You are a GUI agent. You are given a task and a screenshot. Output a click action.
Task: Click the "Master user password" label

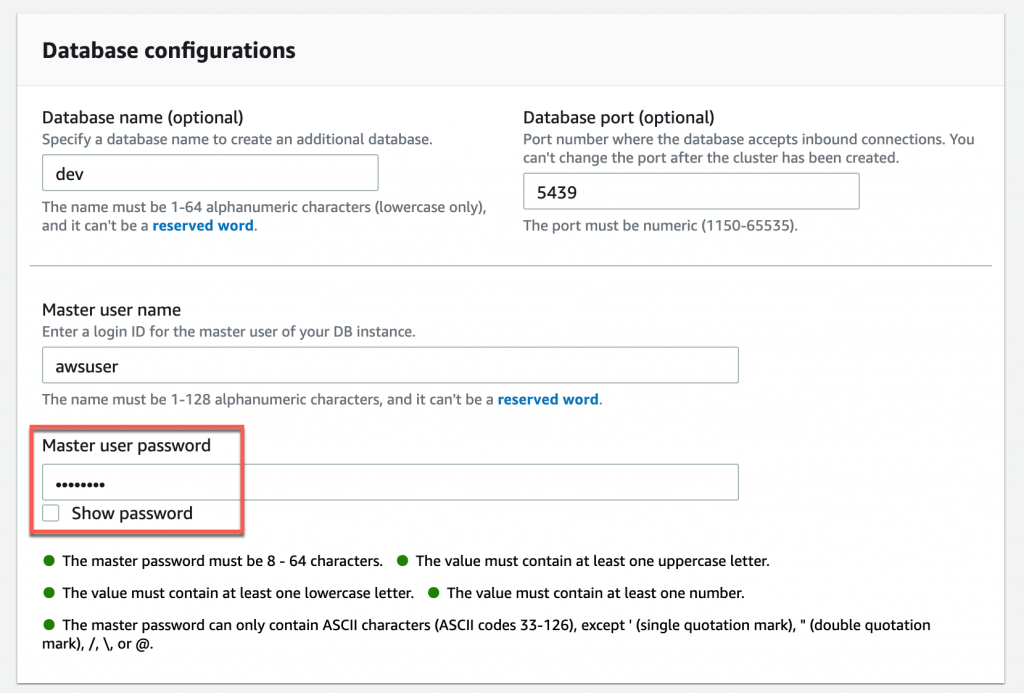coord(127,446)
